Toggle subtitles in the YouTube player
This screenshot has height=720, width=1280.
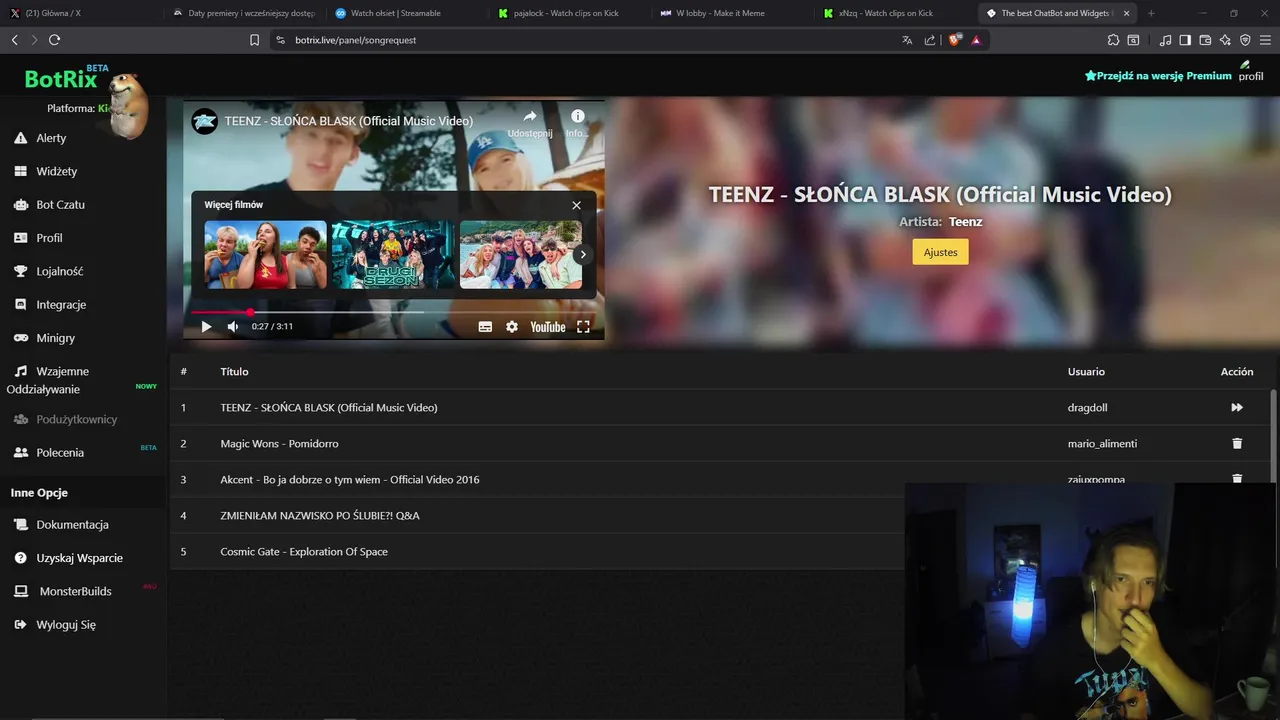tap(485, 326)
